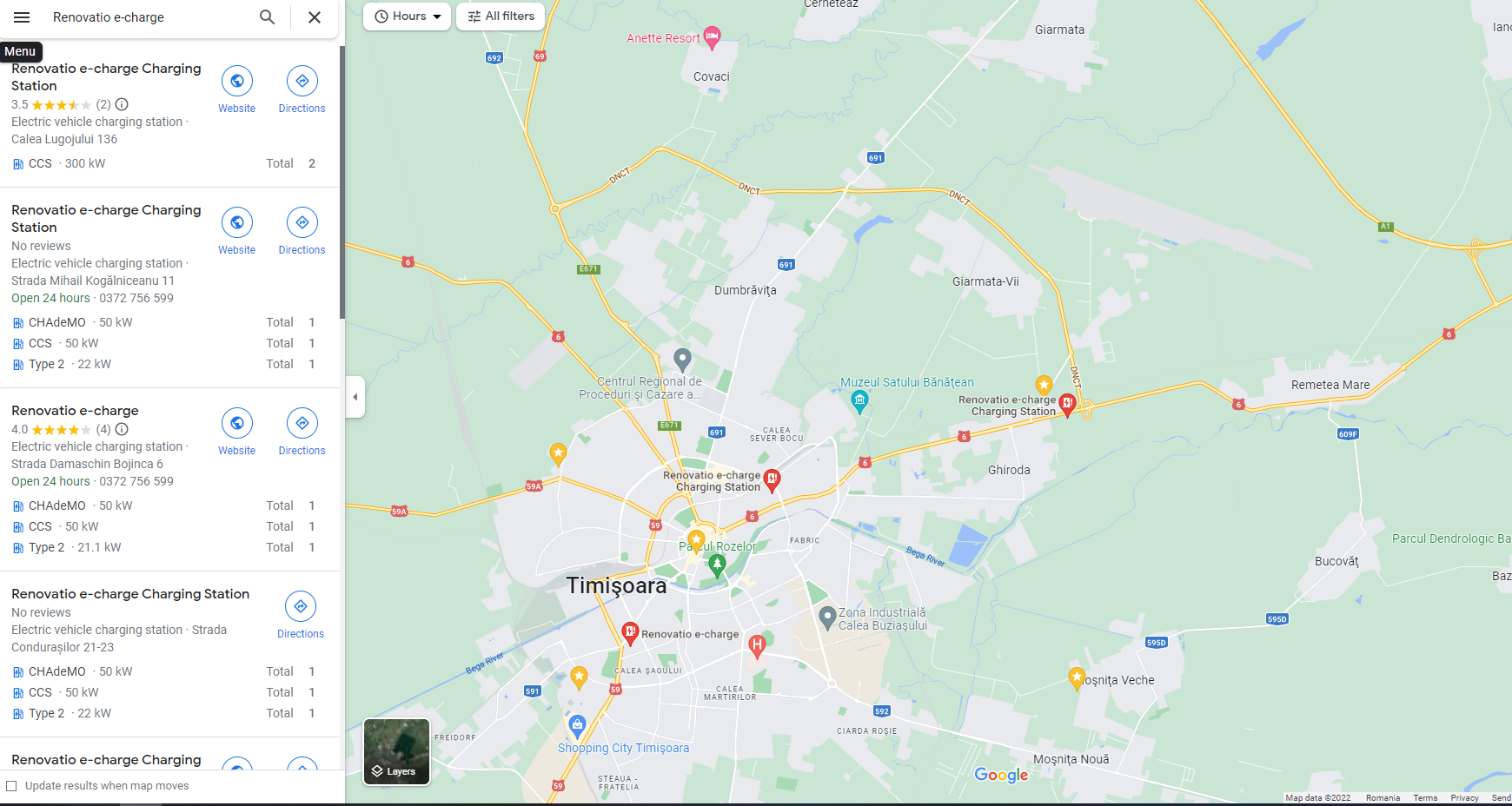
Task: Collapse the side panel with arrow tab
Action: tap(355, 397)
